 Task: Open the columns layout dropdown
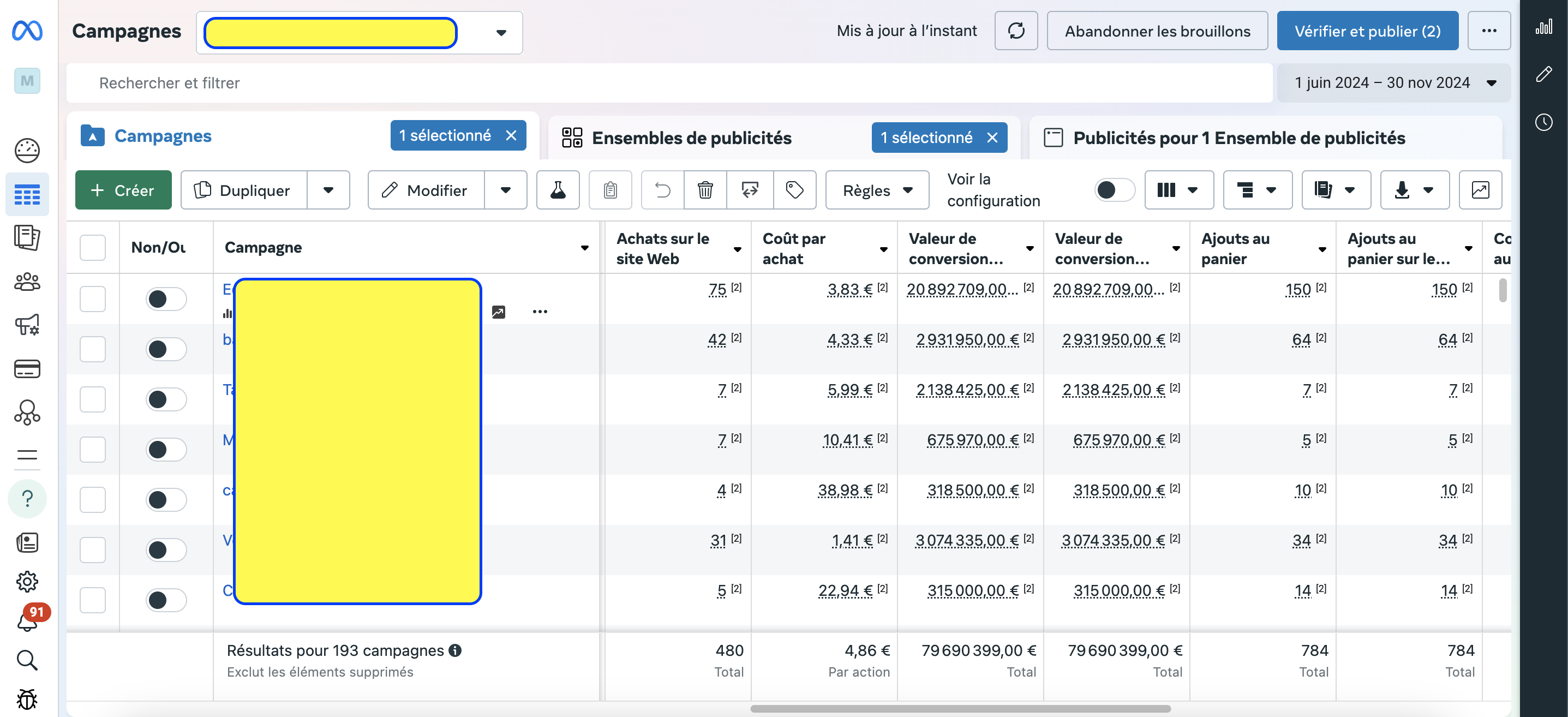pyautogui.click(x=1178, y=190)
